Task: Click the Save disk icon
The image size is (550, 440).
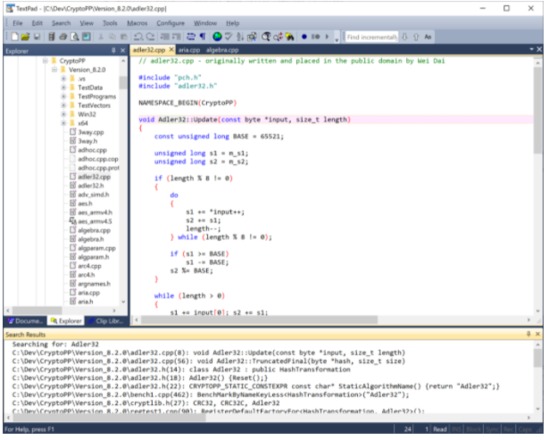Action: (x=36, y=36)
